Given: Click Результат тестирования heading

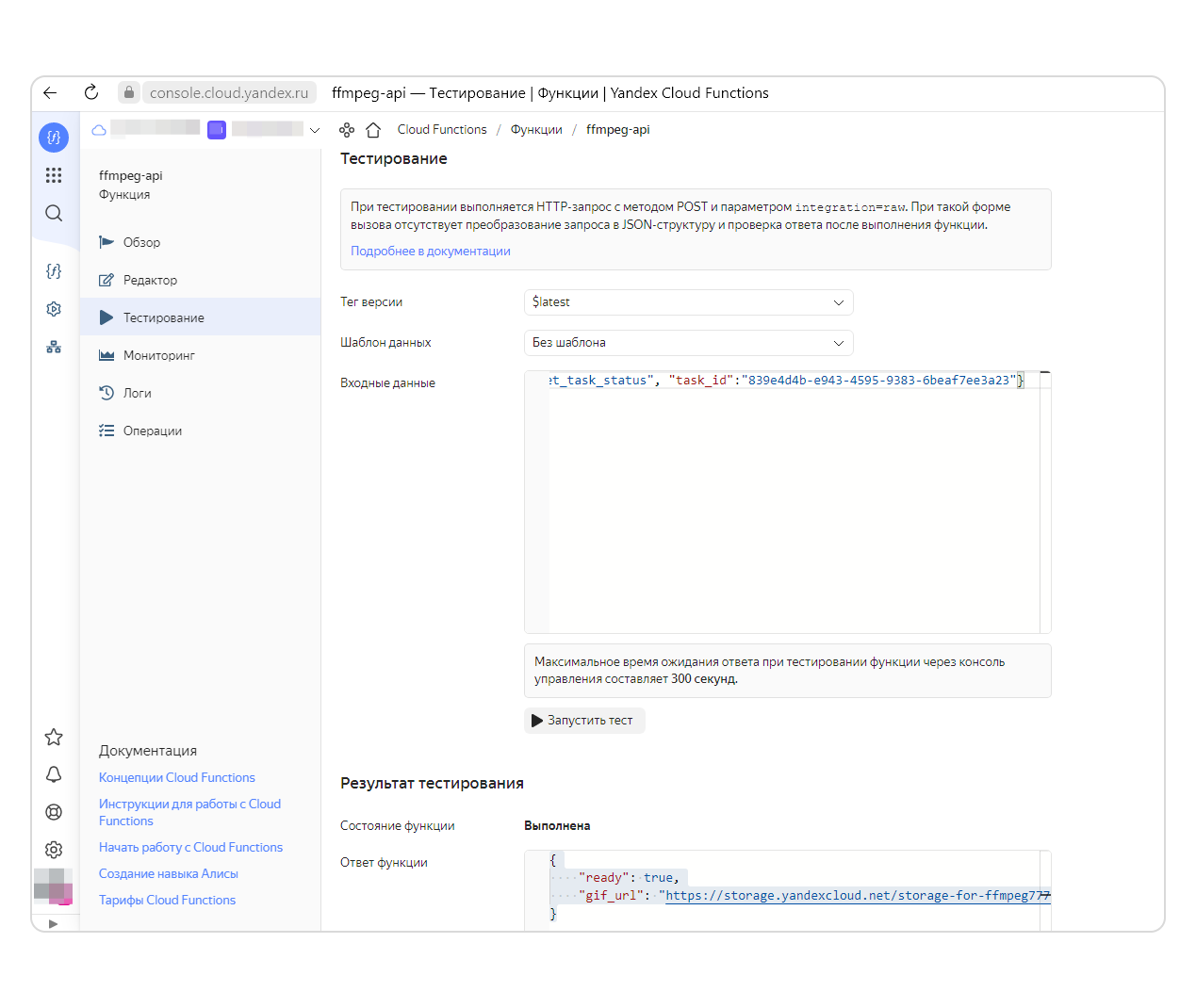Looking at the screenshot, I should click(432, 784).
